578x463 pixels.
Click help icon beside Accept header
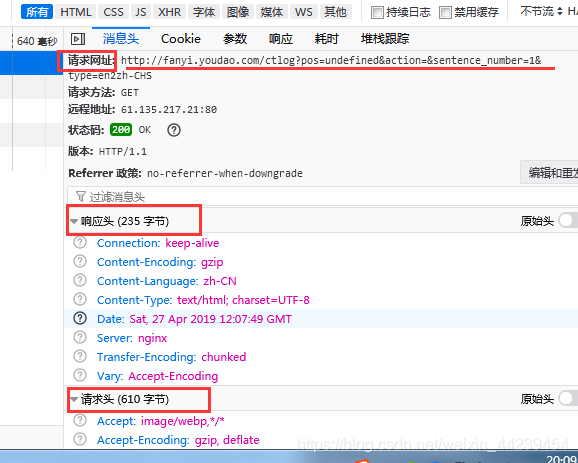click(x=80, y=421)
